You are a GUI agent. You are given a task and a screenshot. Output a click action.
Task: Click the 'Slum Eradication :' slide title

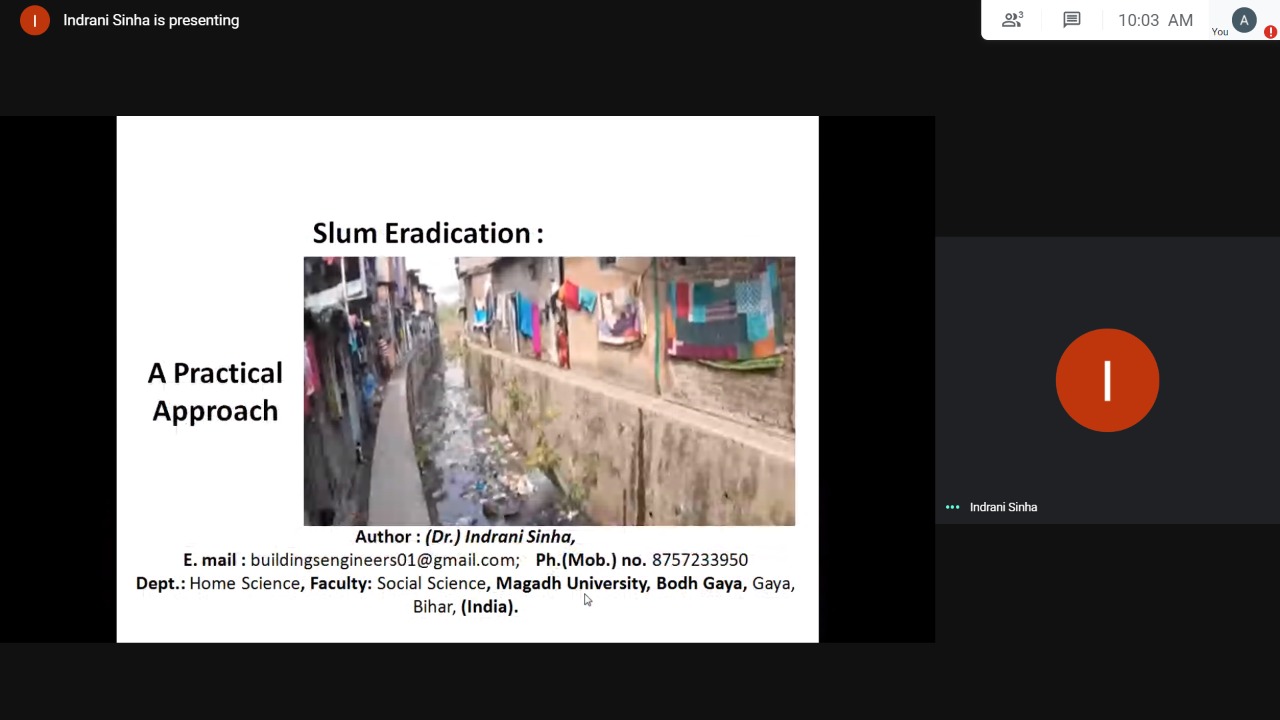(x=428, y=233)
